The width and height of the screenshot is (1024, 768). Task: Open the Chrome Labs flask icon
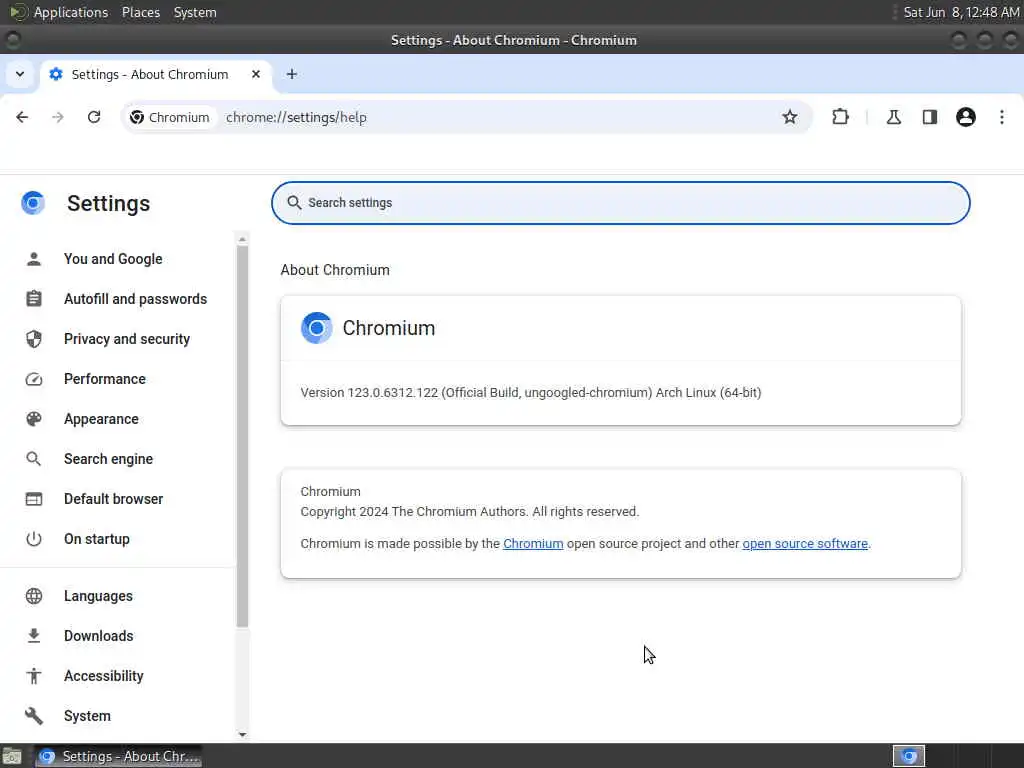click(x=893, y=117)
